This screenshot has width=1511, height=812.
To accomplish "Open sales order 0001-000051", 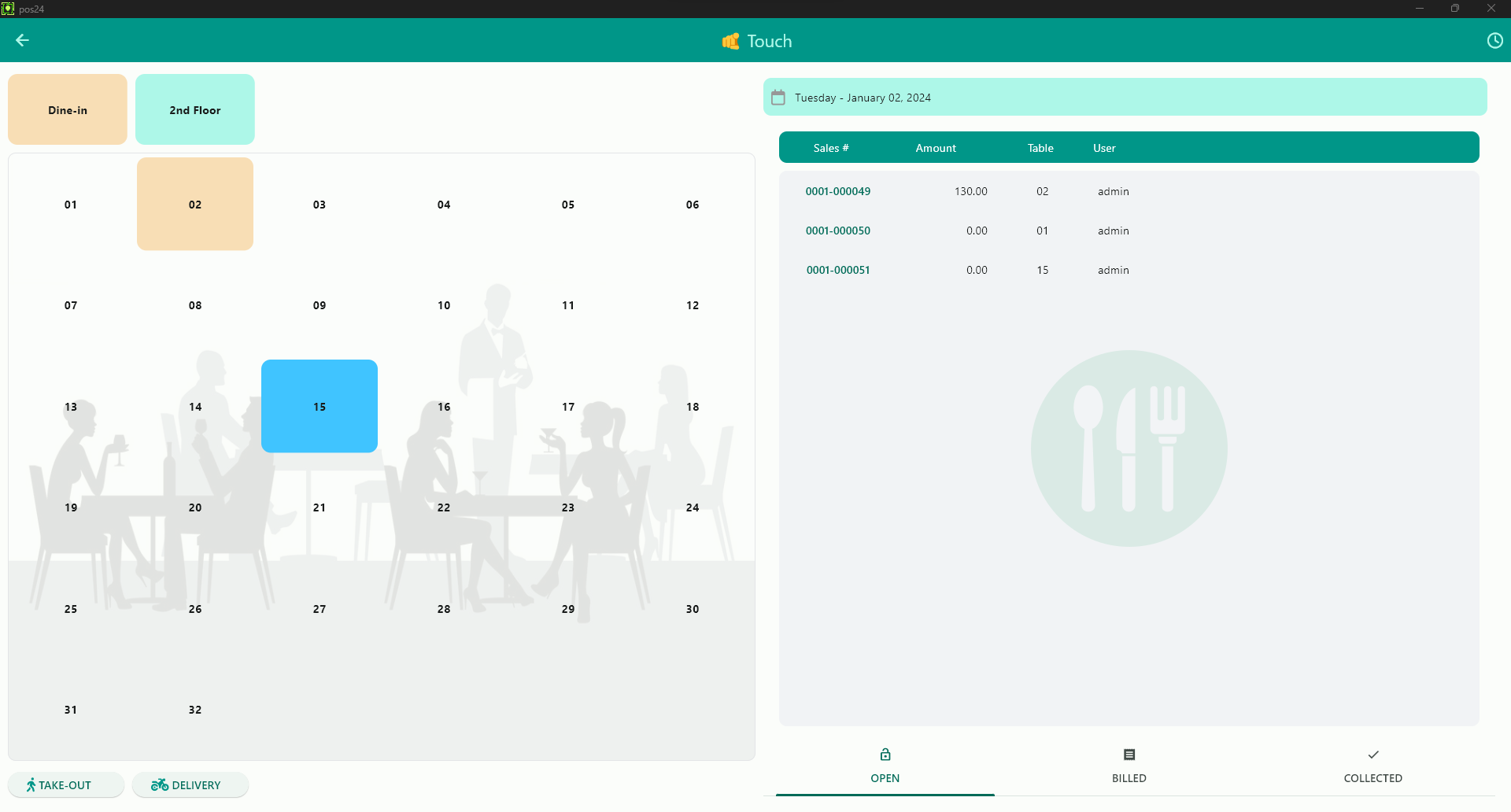I will point(838,270).
